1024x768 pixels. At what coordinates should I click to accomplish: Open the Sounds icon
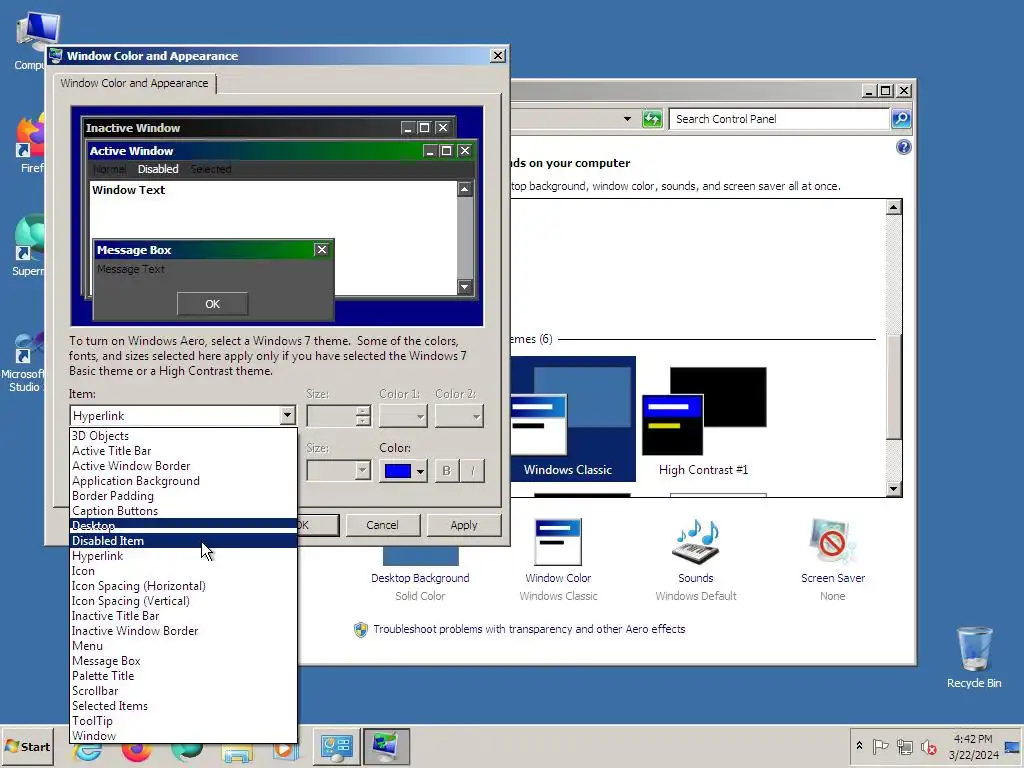point(696,543)
